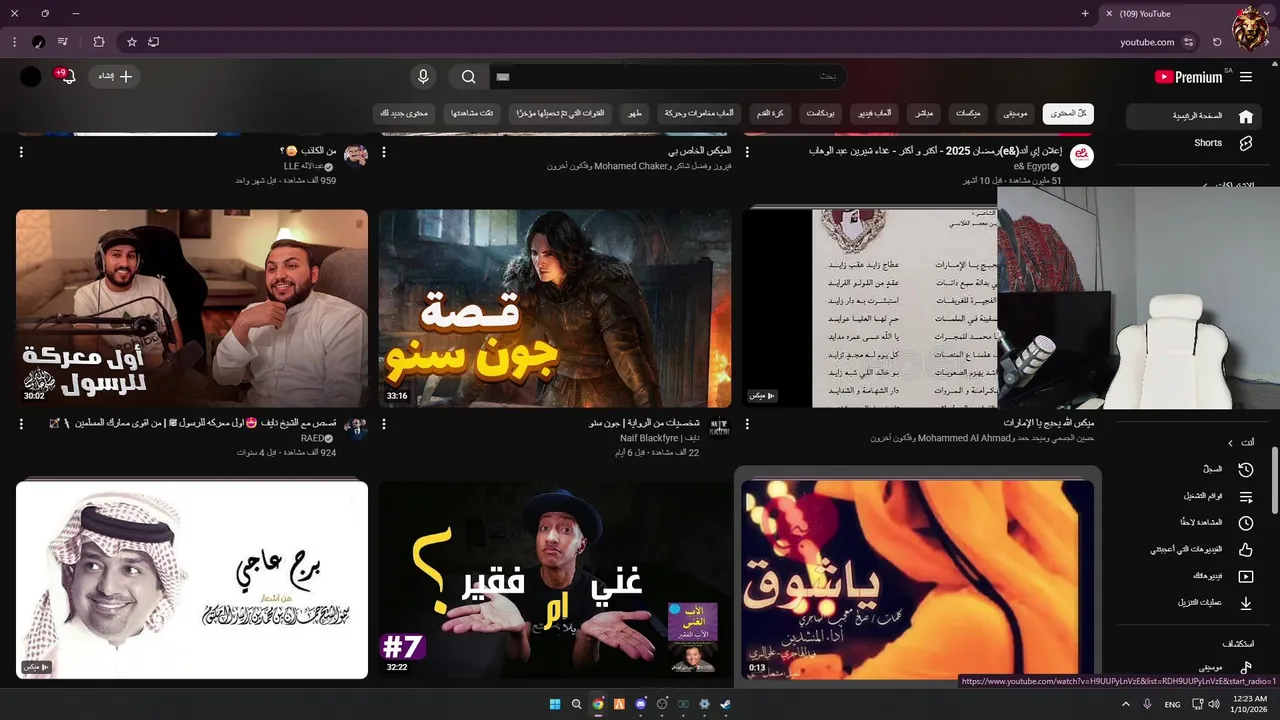Open title الميكس الخاص بي

[x=698, y=151]
